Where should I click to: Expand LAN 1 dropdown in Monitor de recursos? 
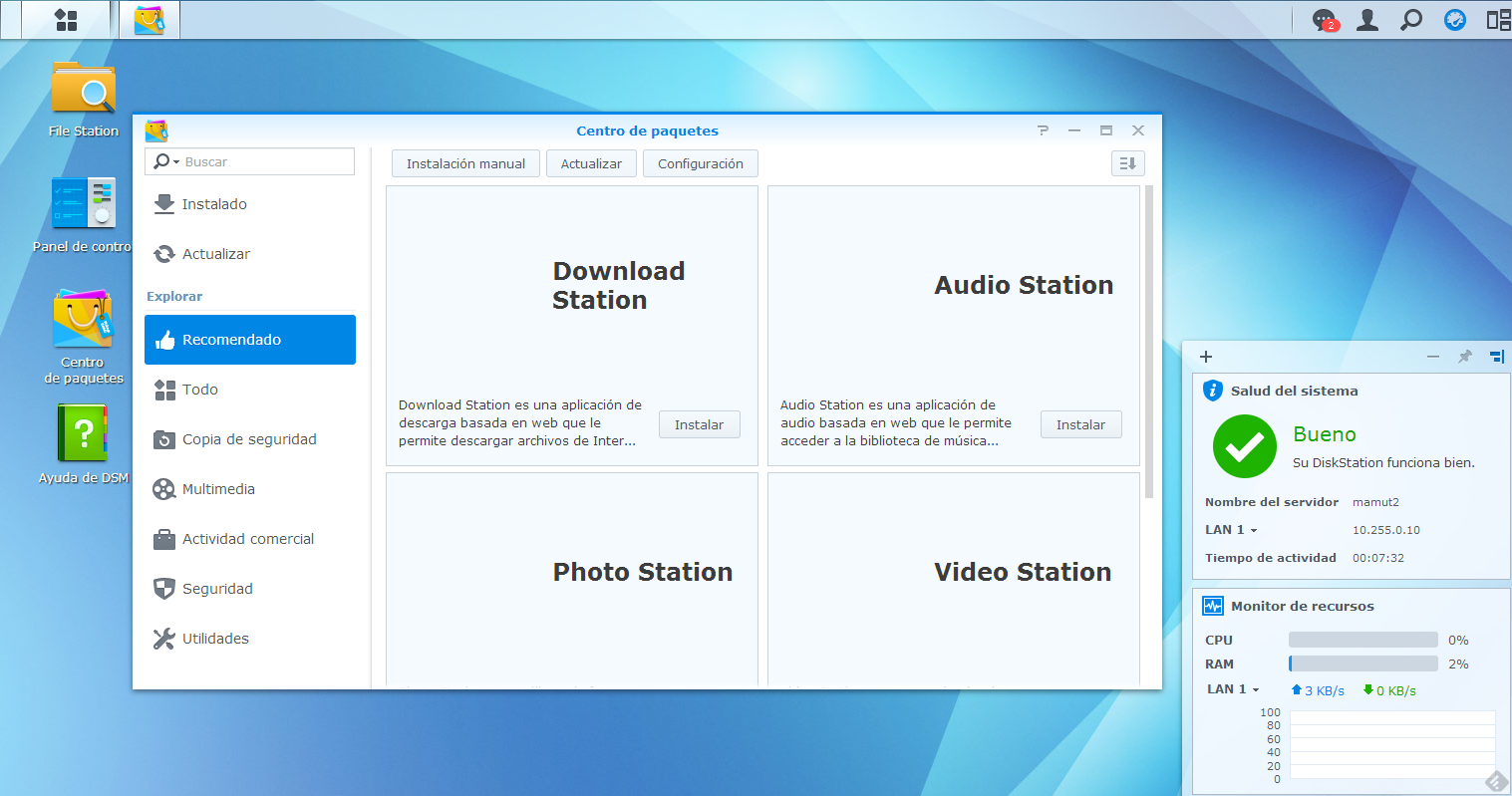1256,690
